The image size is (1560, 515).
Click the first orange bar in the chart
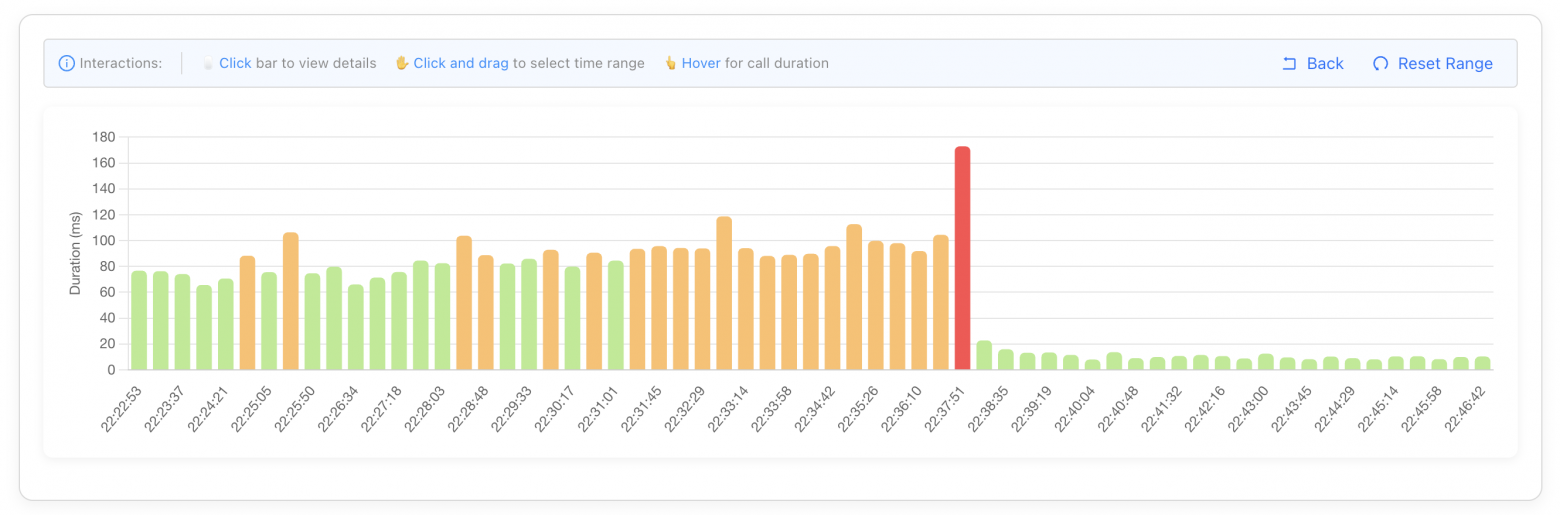247,313
